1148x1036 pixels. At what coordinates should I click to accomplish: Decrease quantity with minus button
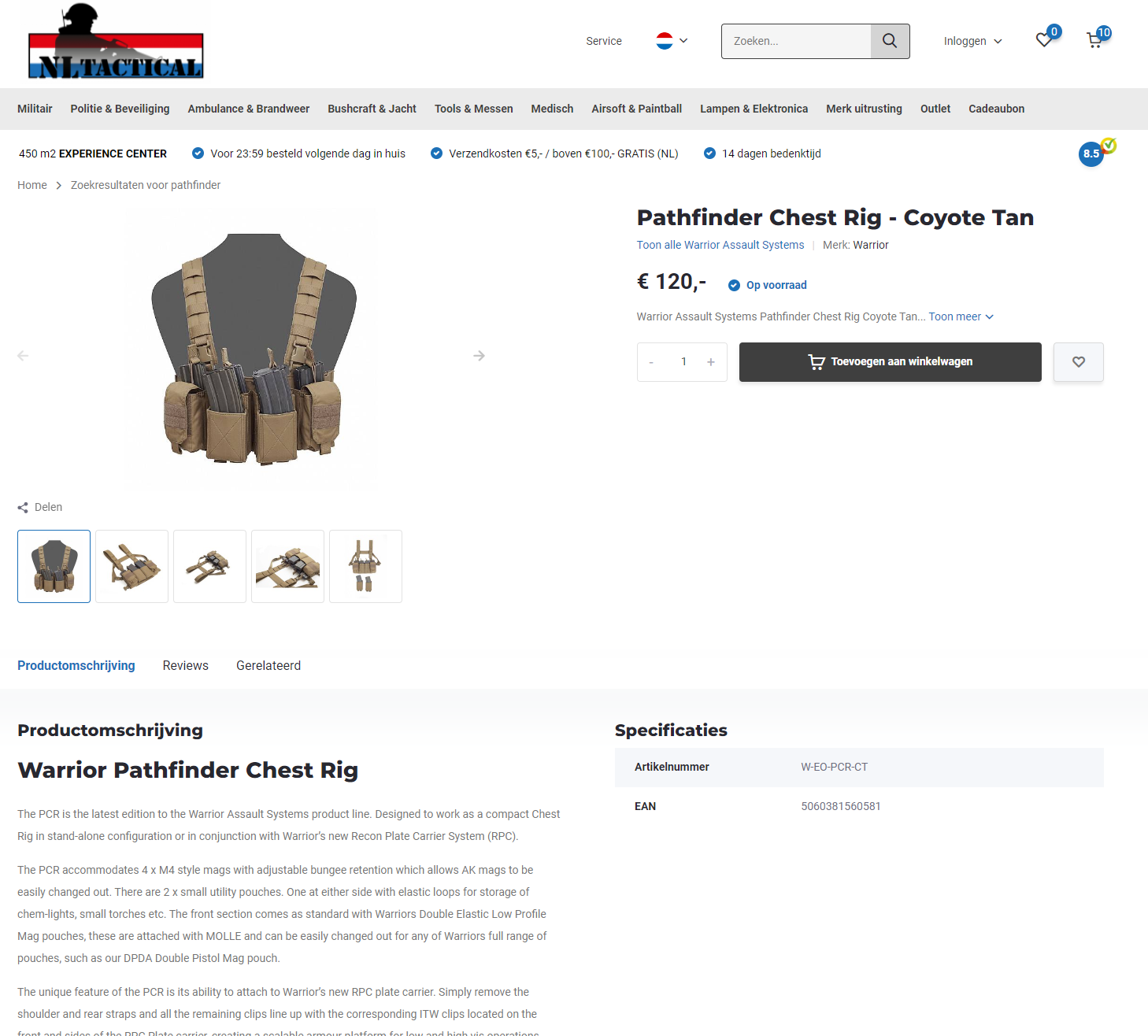coord(651,362)
